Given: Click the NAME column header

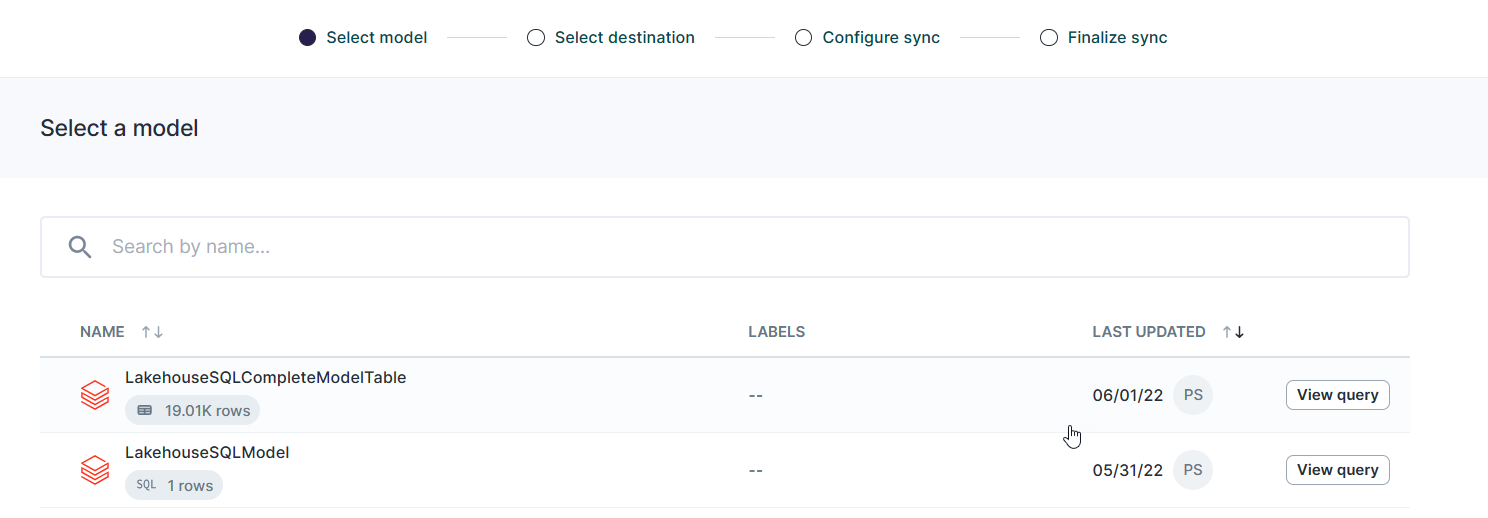Looking at the screenshot, I should pyautogui.click(x=102, y=332).
